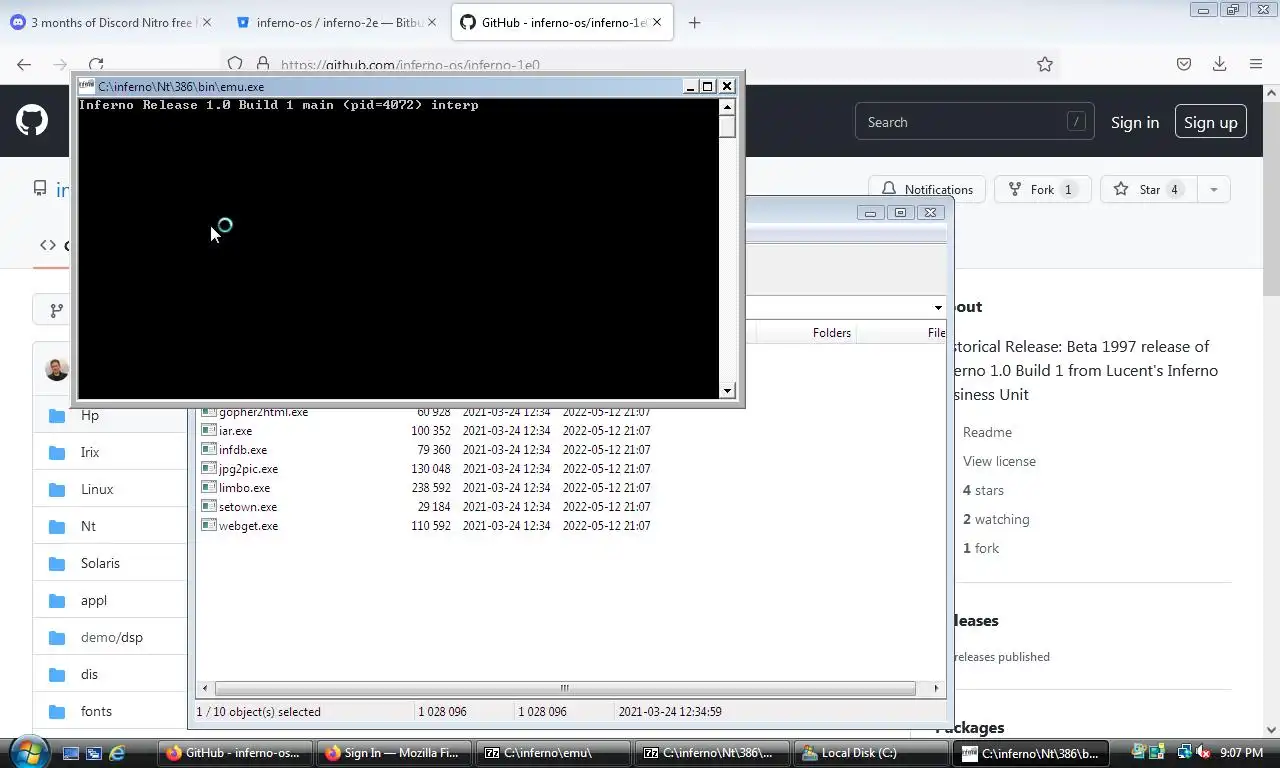The image size is (1280, 768).
Task: Select infdb.exe in file list
Action: tap(243, 450)
